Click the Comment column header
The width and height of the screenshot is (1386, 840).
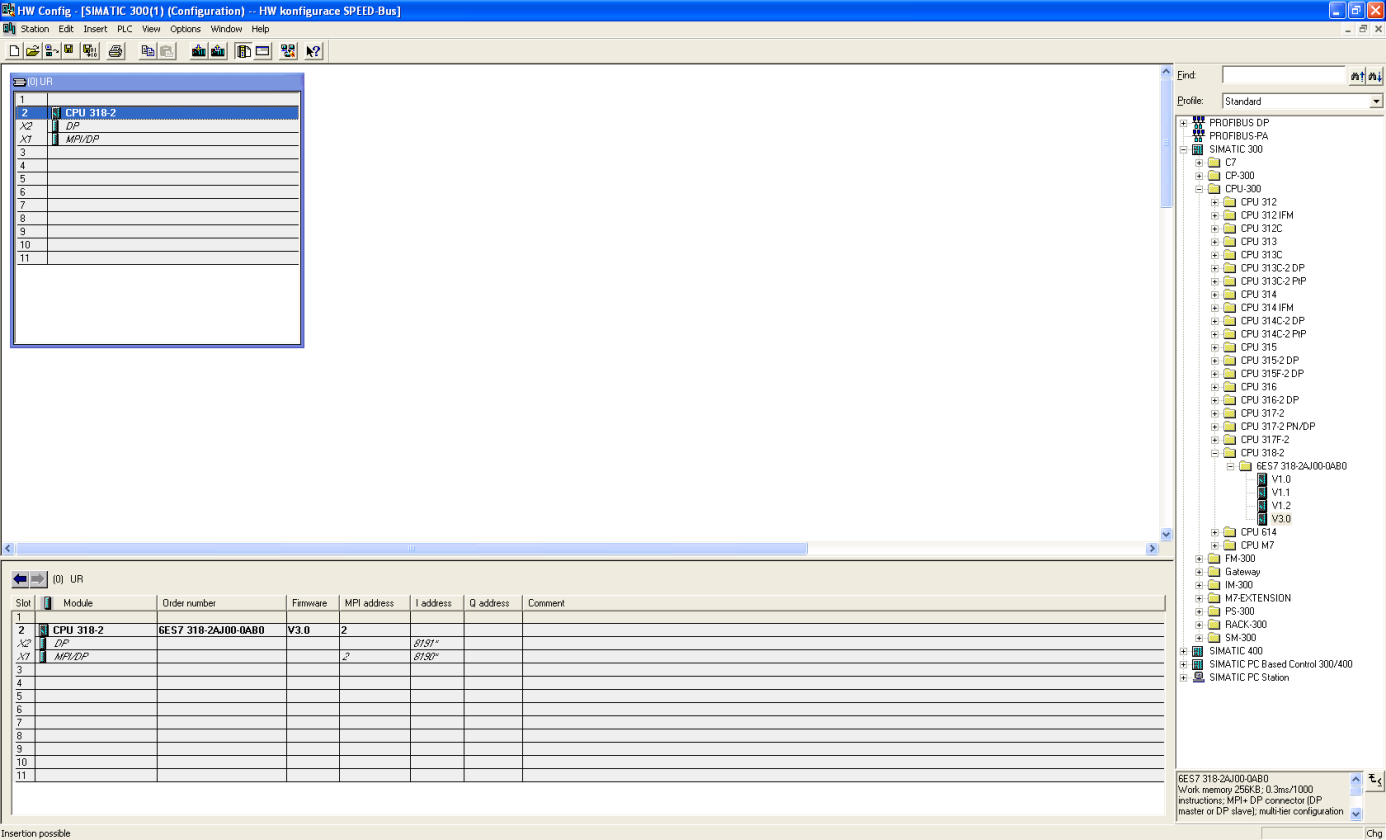[x=843, y=603]
